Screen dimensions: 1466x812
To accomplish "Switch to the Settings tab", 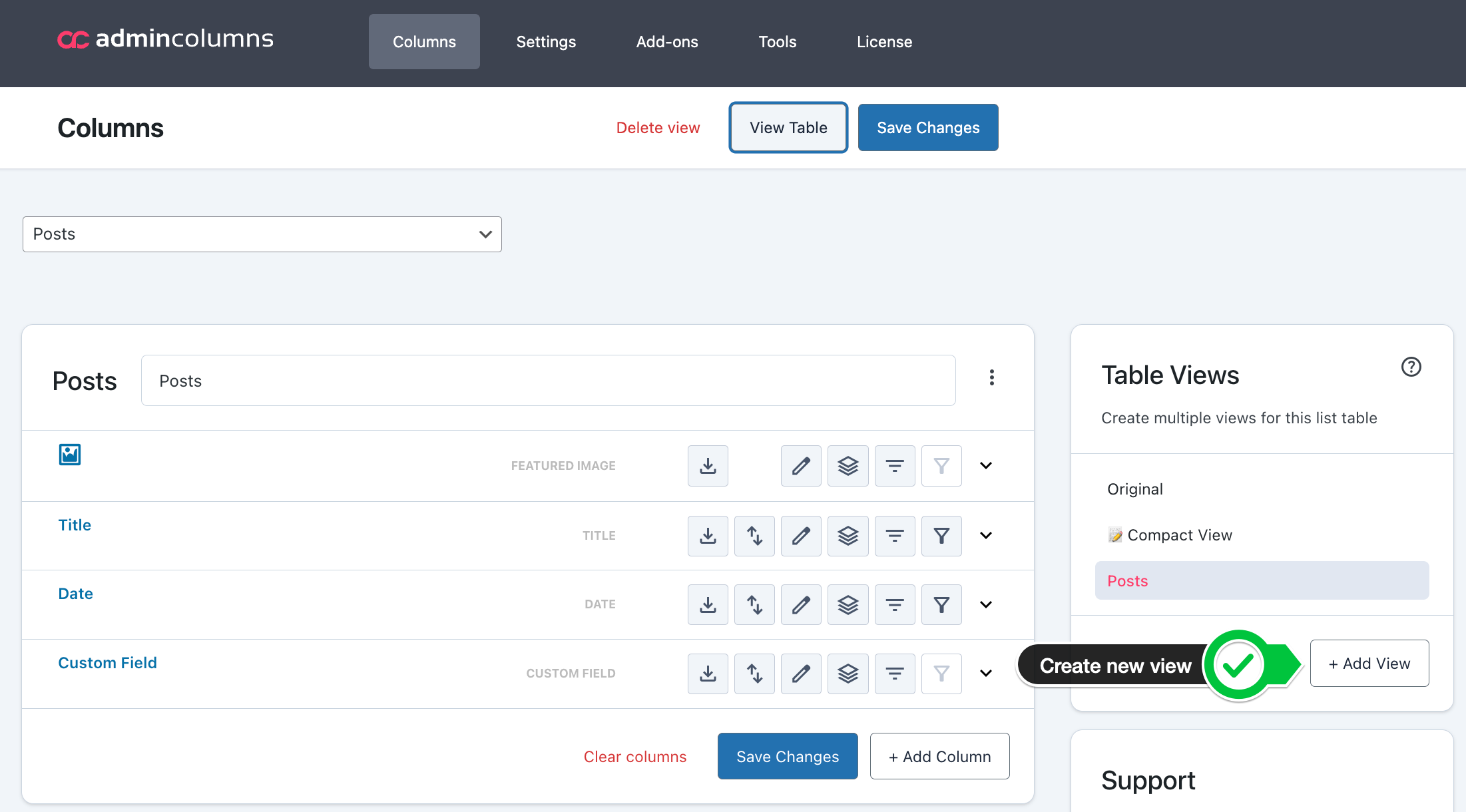I will pos(546,42).
